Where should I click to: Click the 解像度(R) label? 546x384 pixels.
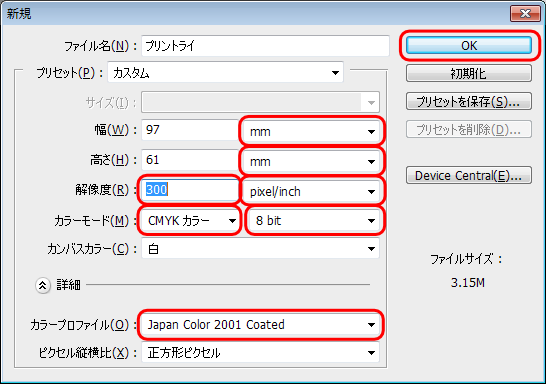(x=106, y=190)
